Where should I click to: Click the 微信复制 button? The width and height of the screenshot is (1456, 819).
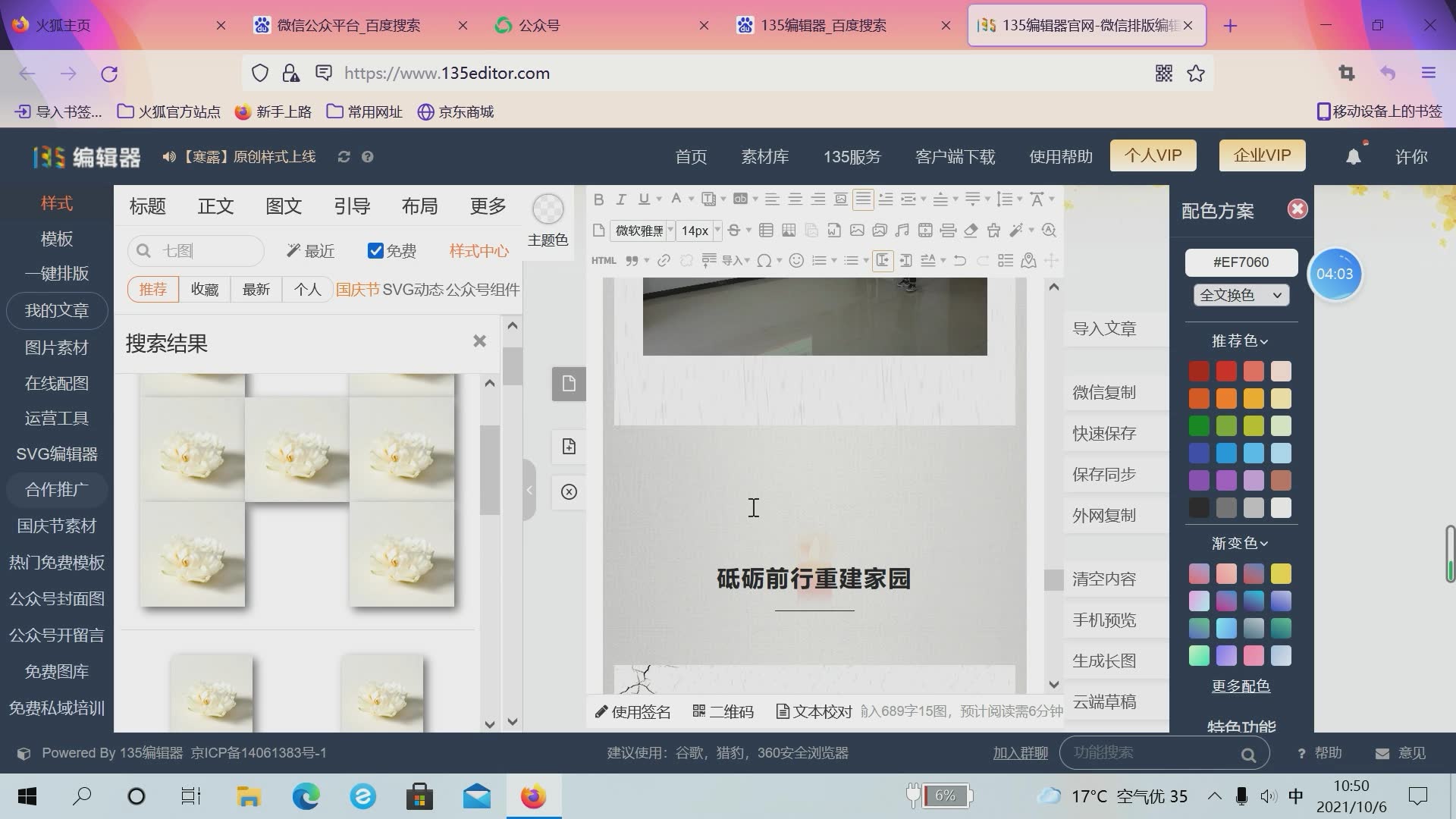point(1104,392)
